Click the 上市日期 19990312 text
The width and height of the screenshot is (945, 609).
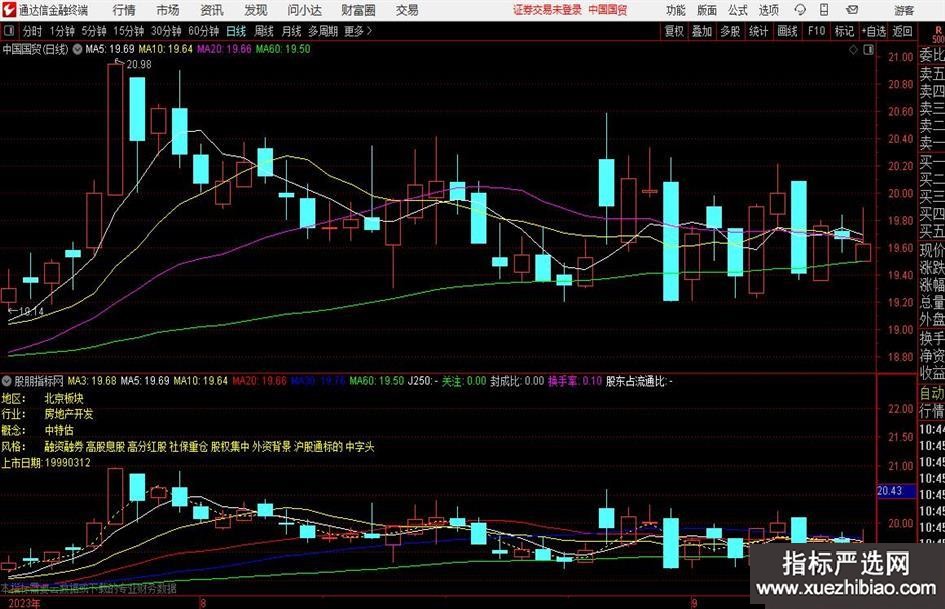click(x=46, y=463)
